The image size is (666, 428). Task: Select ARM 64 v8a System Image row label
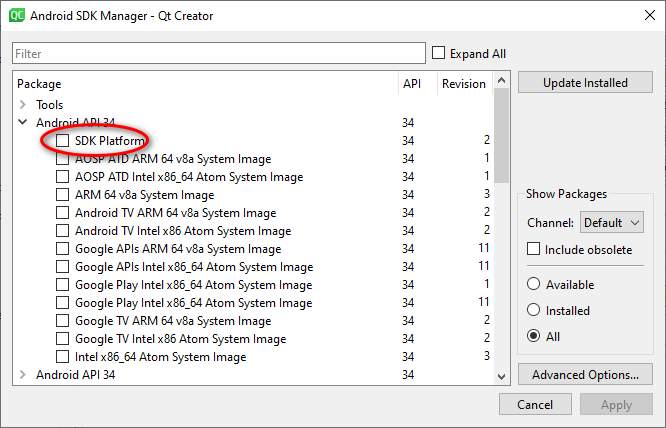(x=144, y=194)
